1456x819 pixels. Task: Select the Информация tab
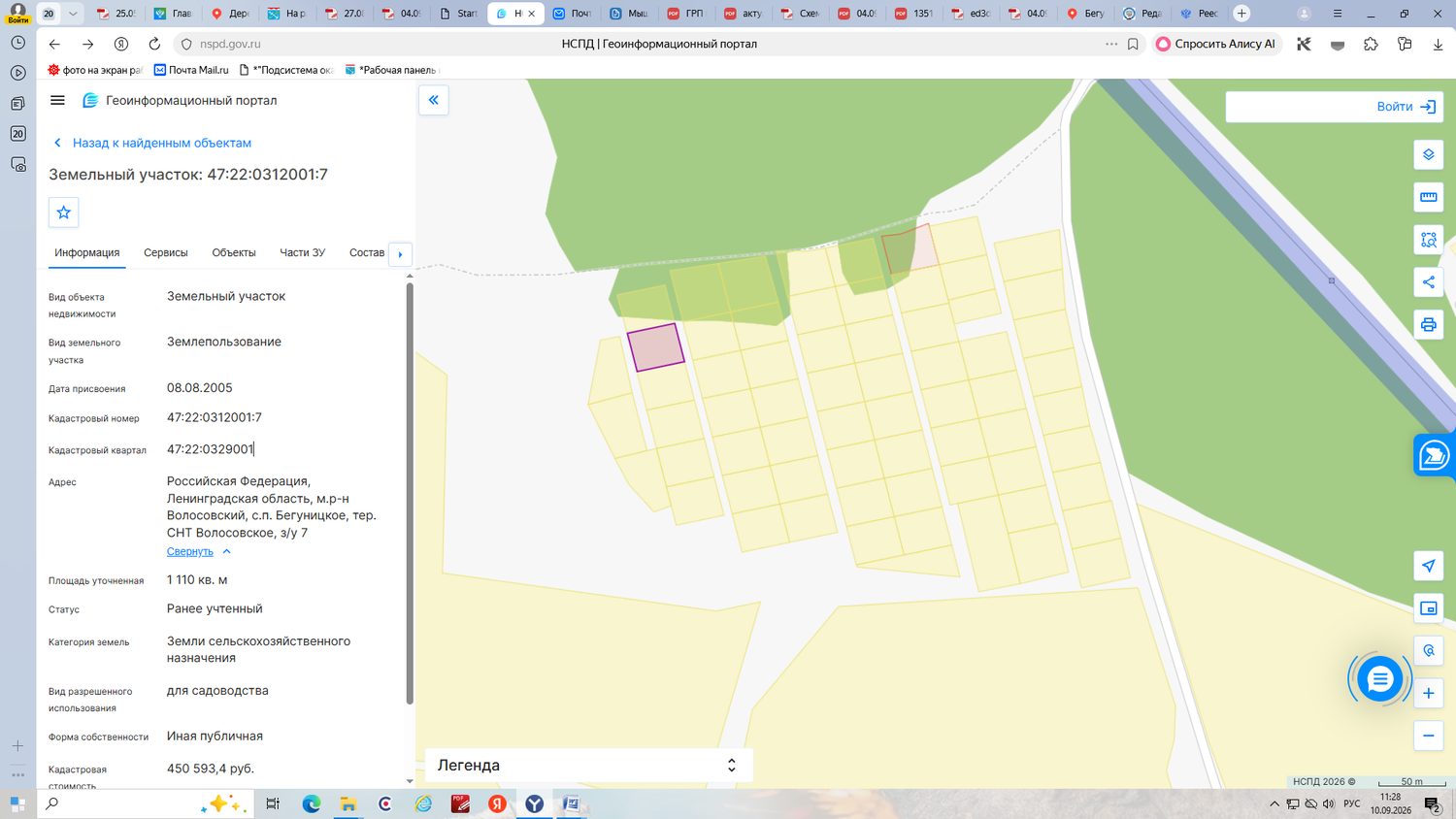[x=87, y=252]
